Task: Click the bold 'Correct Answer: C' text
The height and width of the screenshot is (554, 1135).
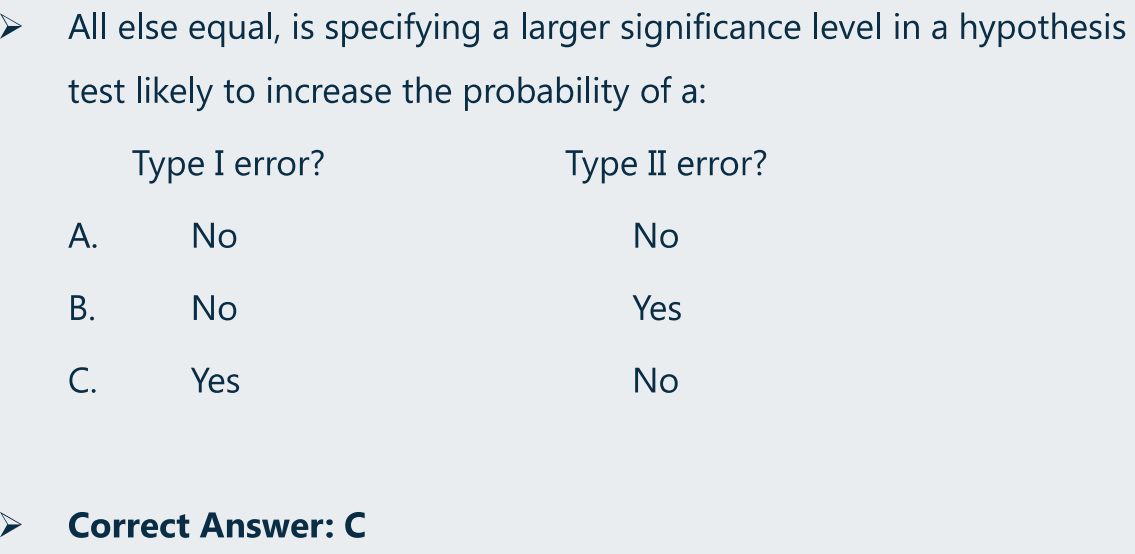Action: click(217, 525)
